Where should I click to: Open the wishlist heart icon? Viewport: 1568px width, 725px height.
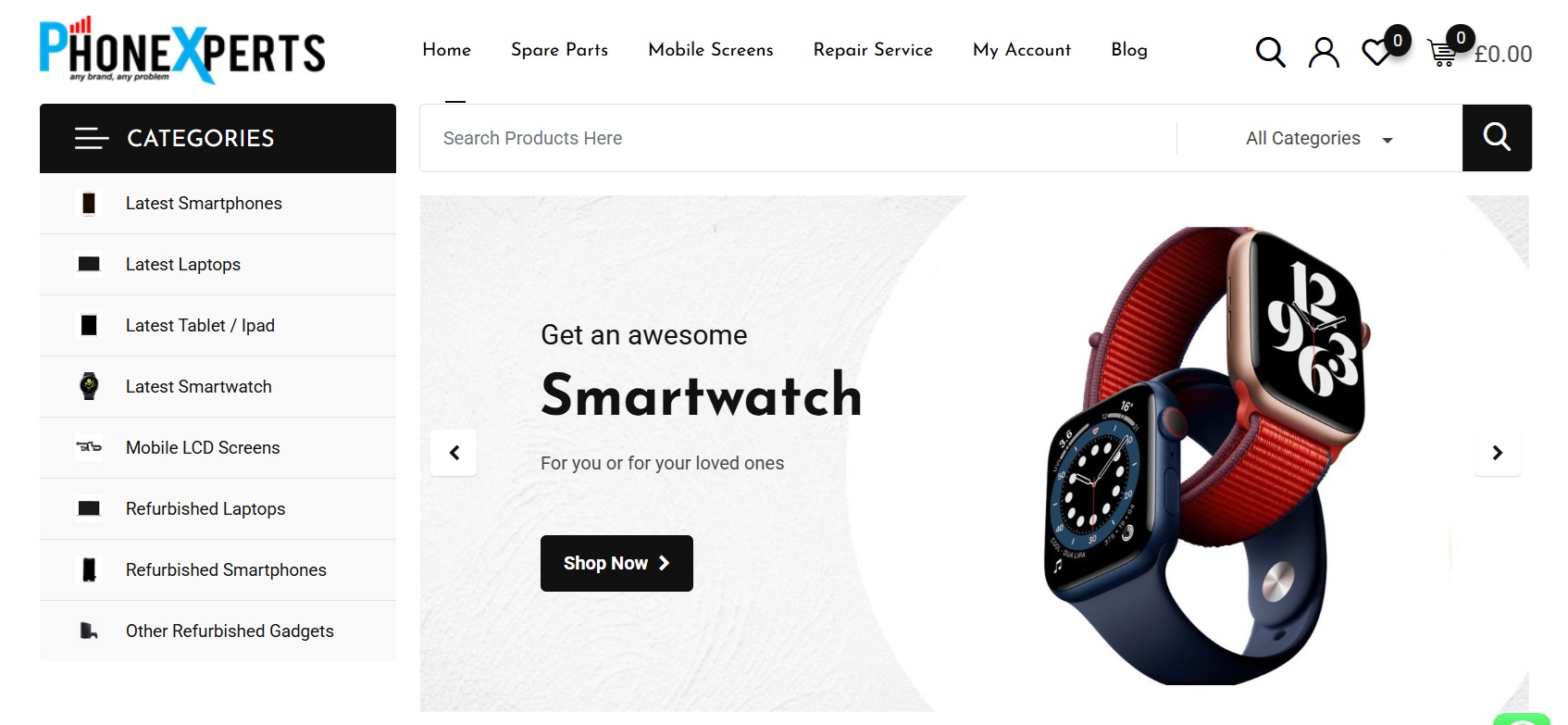[1377, 52]
